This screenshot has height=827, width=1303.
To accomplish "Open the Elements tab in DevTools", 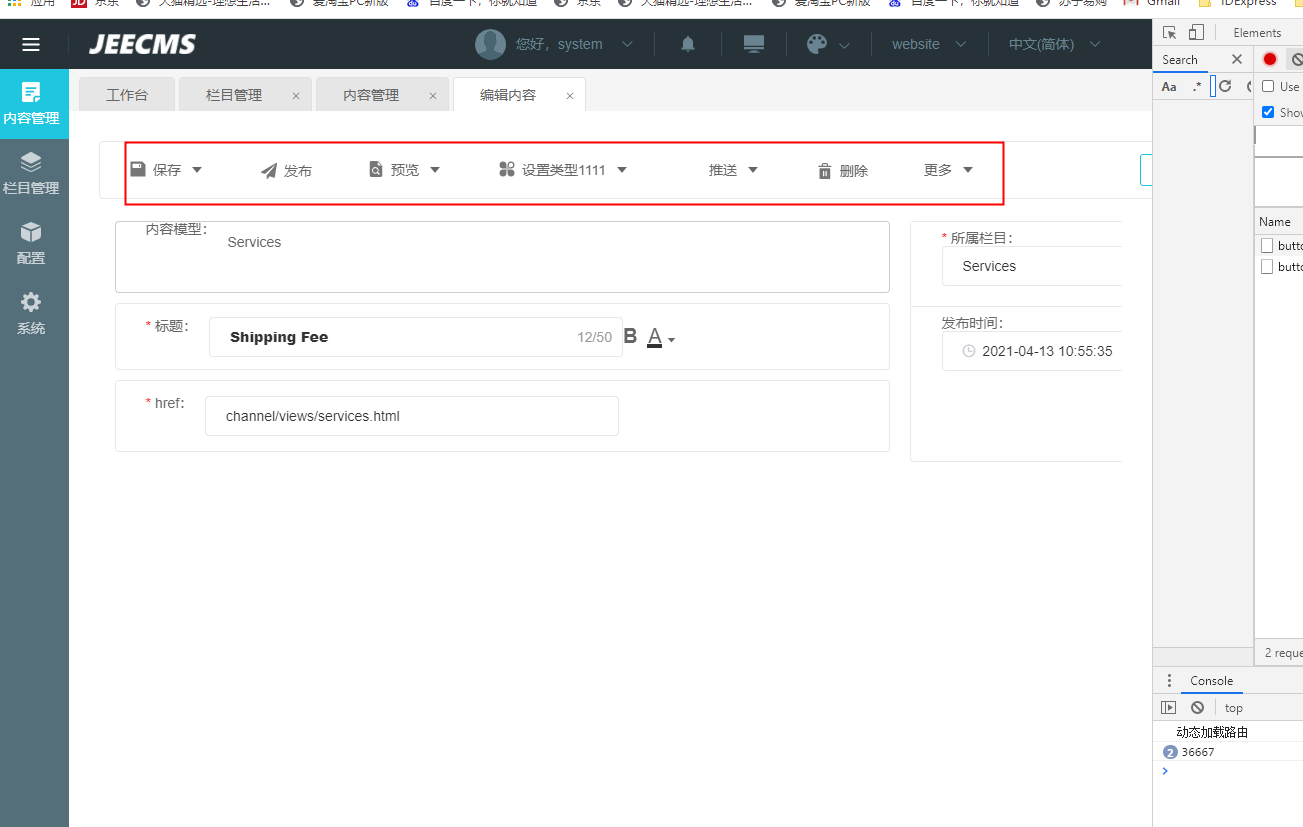I will pyautogui.click(x=1257, y=32).
